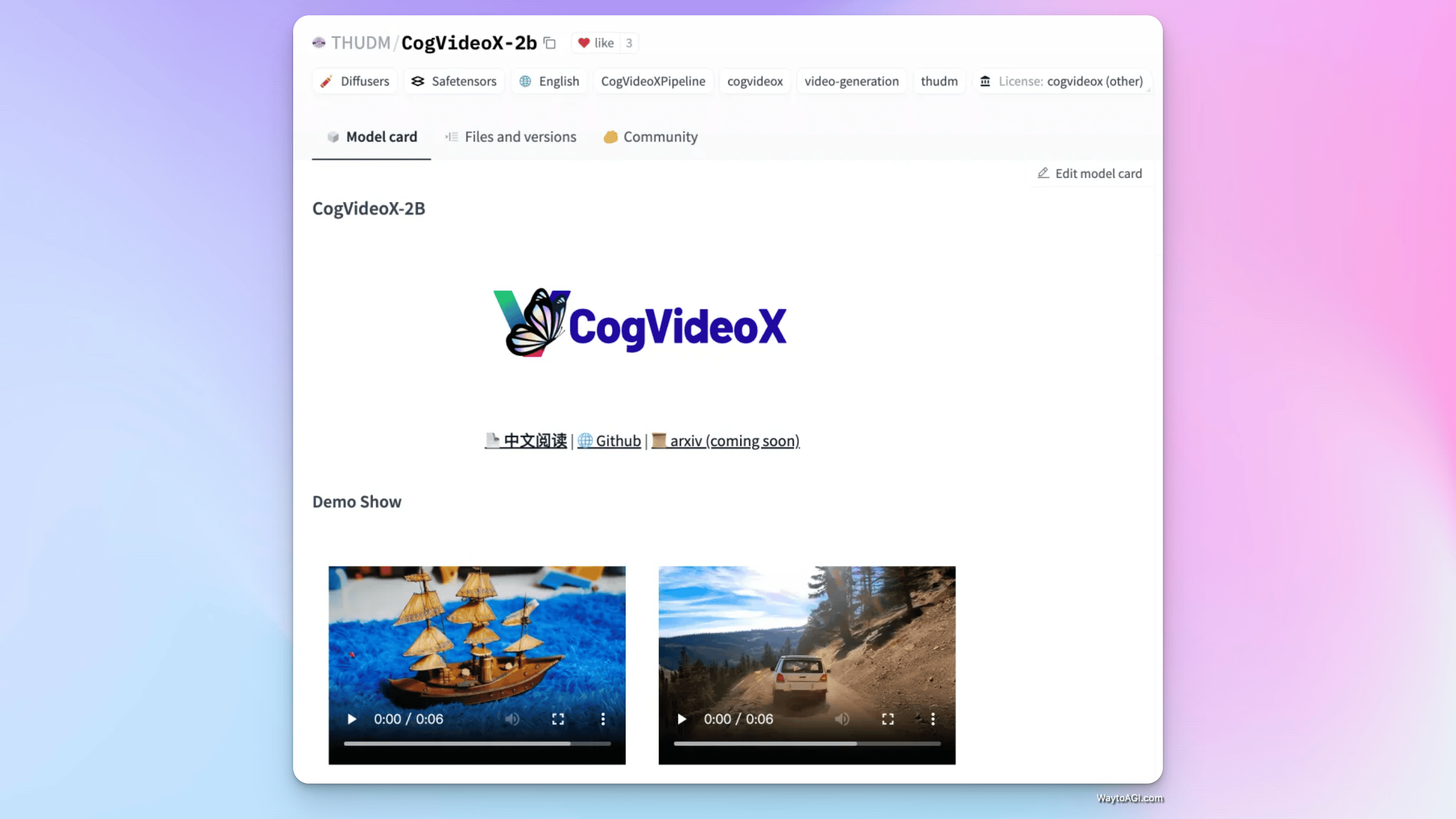Select the Safetensors tag
This screenshot has height=819, width=1456.
[454, 81]
